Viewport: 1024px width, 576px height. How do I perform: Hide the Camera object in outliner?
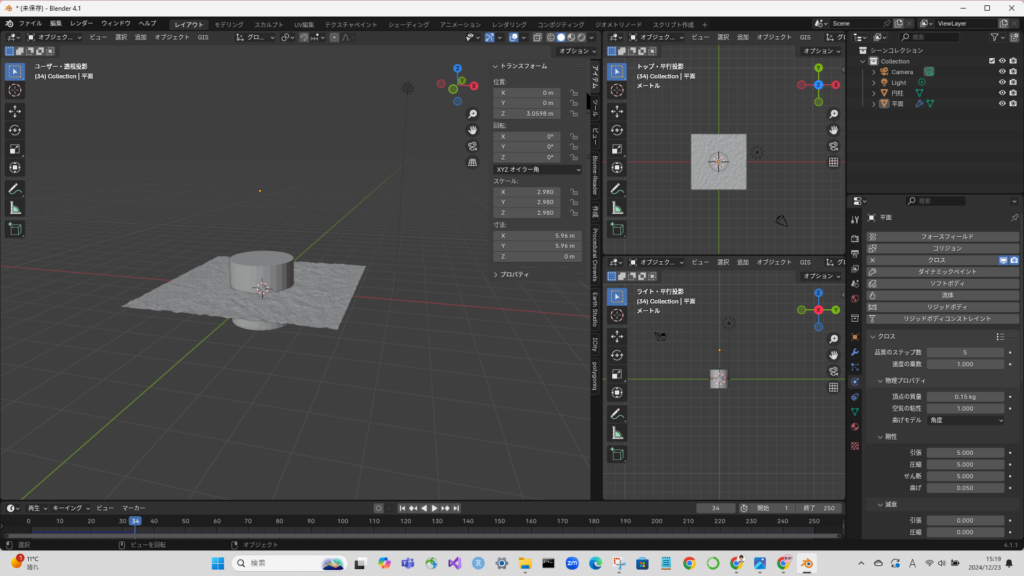coord(1001,72)
